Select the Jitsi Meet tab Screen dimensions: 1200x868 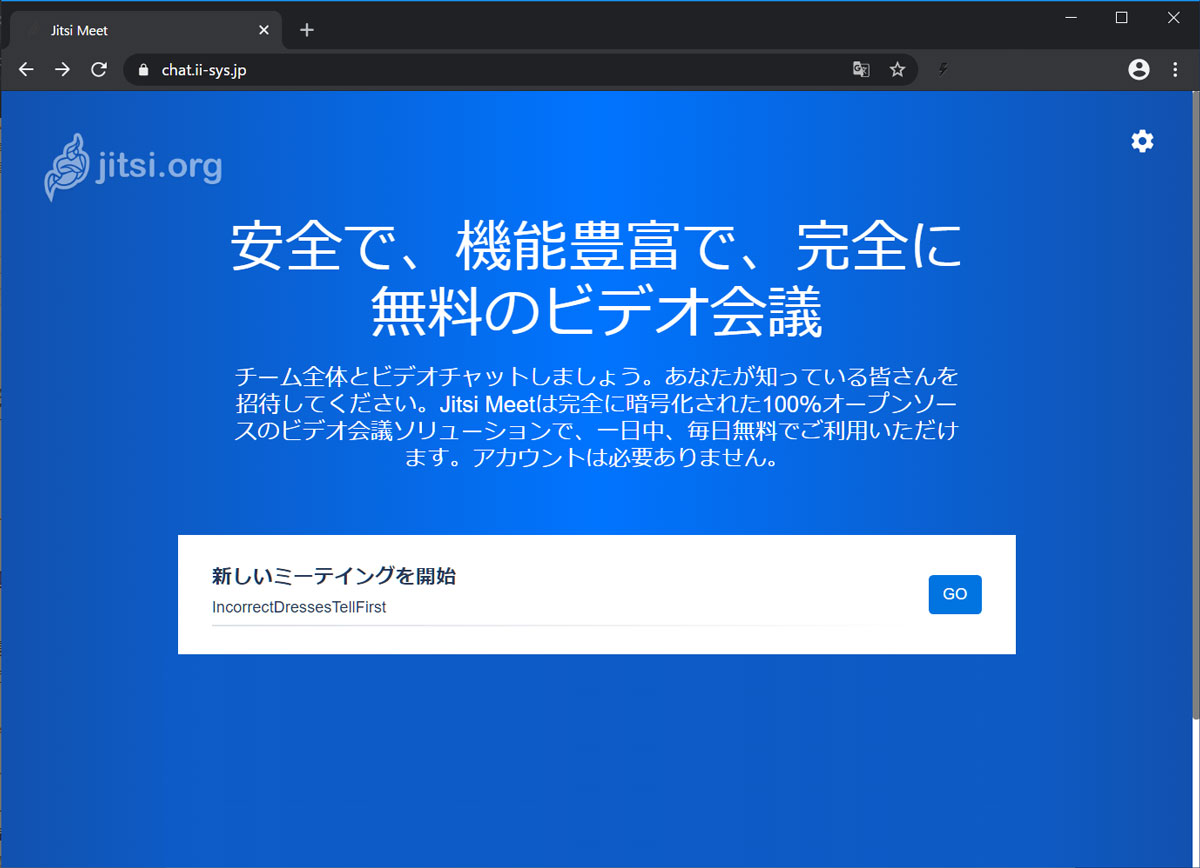point(146,30)
